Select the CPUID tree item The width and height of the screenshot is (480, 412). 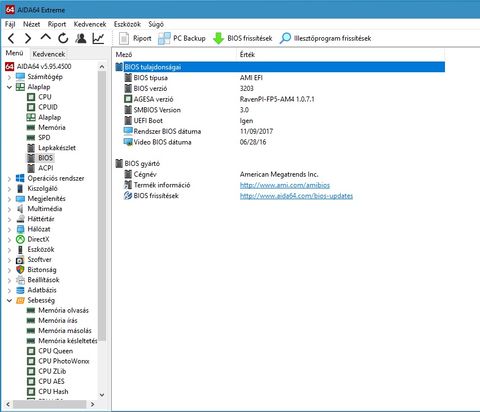(42, 107)
